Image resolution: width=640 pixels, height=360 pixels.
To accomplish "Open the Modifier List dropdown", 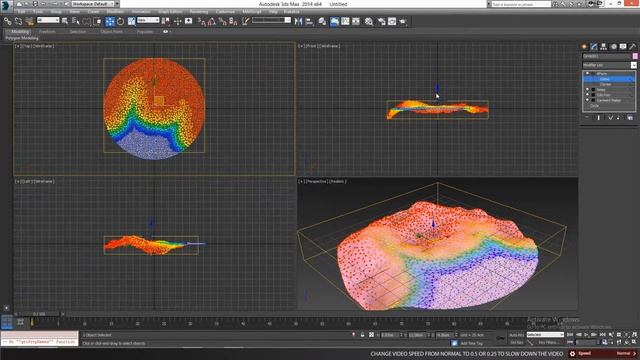I will coord(609,65).
